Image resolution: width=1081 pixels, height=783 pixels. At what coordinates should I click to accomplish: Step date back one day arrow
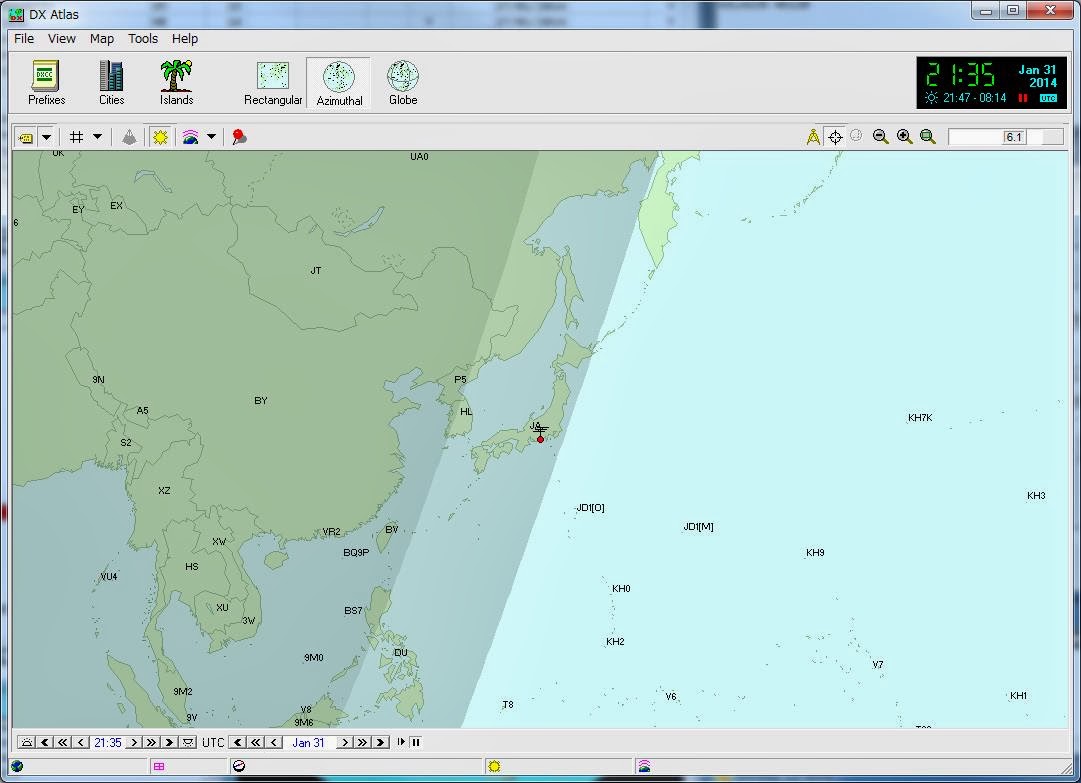tap(274, 742)
